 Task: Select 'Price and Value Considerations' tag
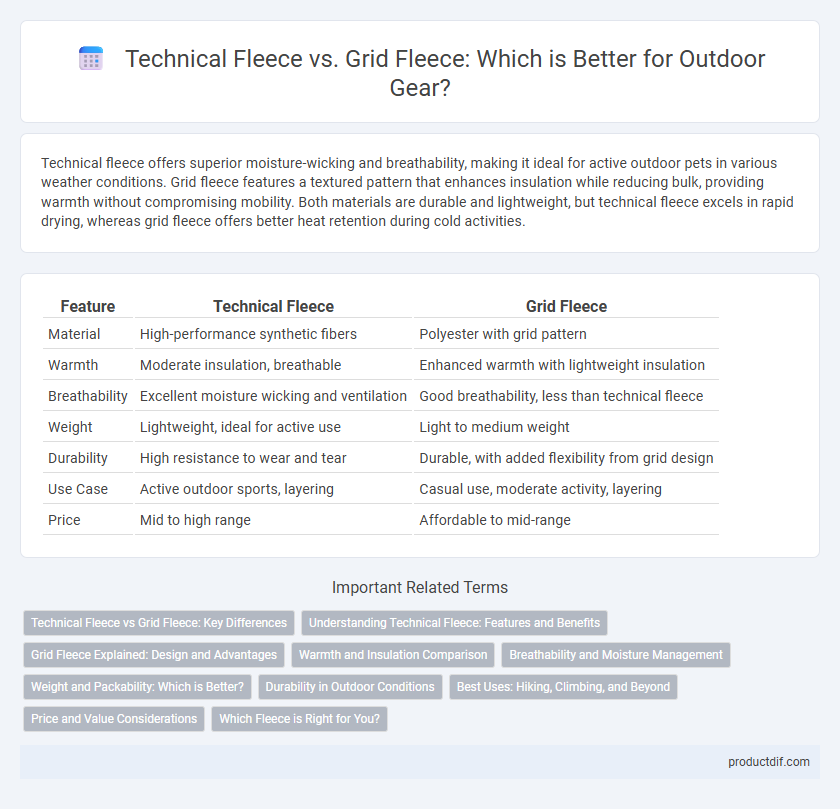click(x=114, y=718)
